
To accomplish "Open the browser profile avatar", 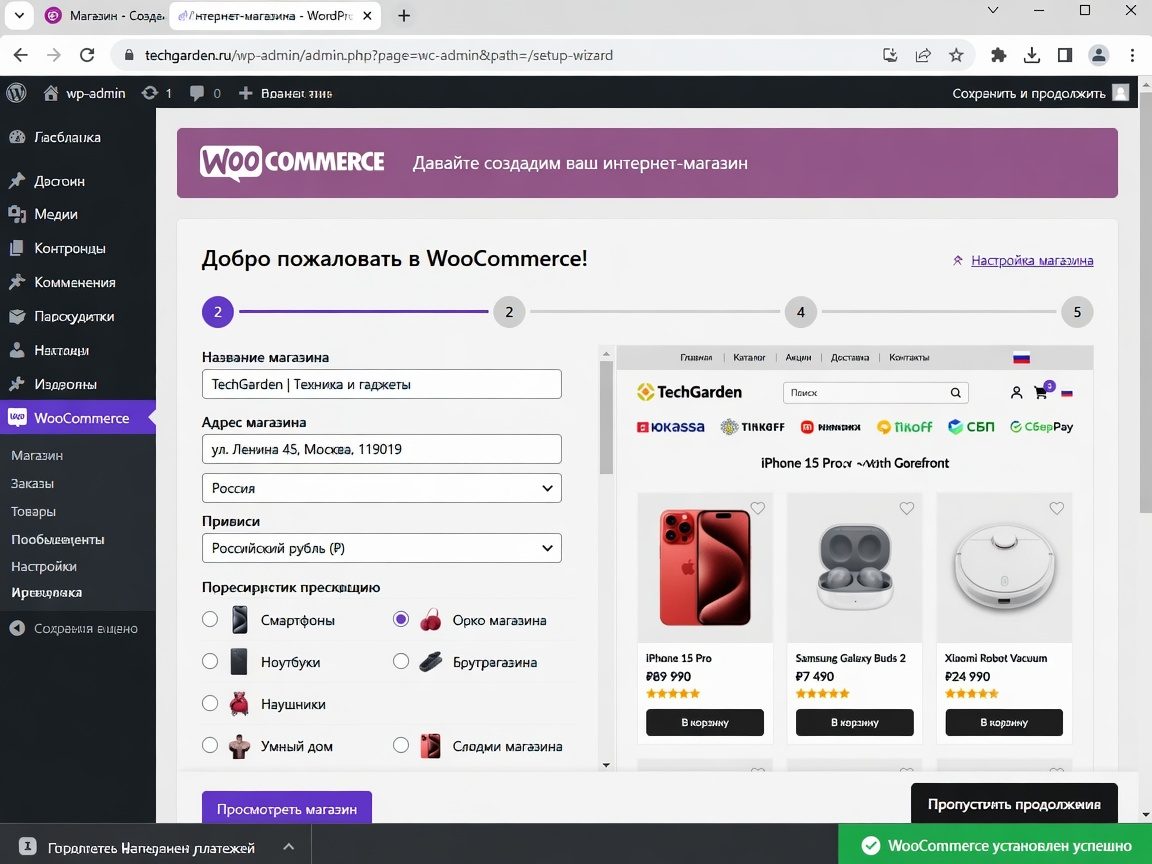I will point(1098,55).
